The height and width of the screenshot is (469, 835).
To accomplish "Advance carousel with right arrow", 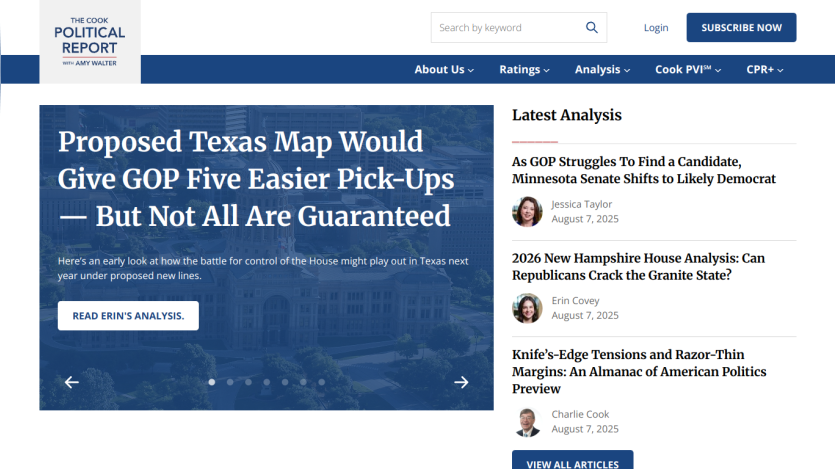I will pyautogui.click(x=461, y=382).
